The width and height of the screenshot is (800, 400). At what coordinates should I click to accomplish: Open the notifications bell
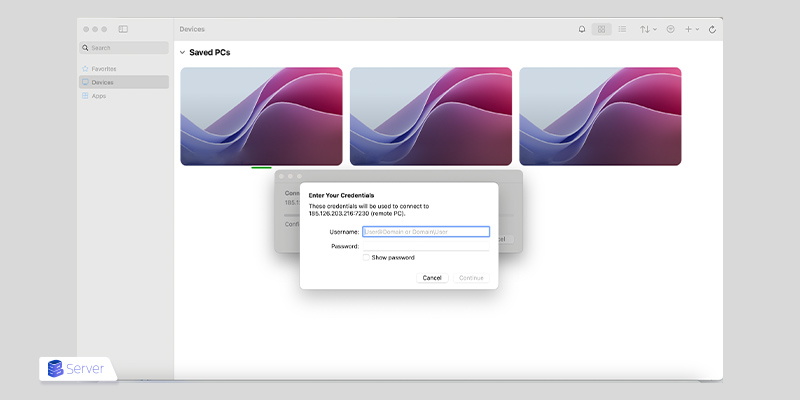pyautogui.click(x=582, y=29)
